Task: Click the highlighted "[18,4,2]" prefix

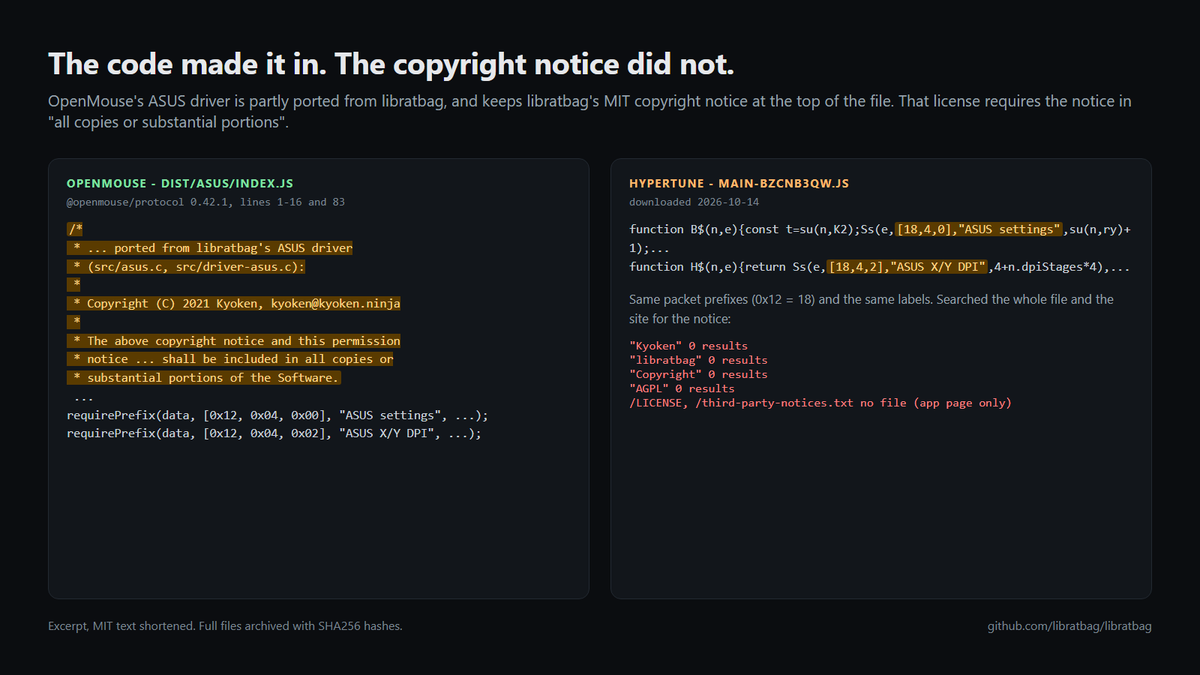Action: pyautogui.click(x=856, y=266)
